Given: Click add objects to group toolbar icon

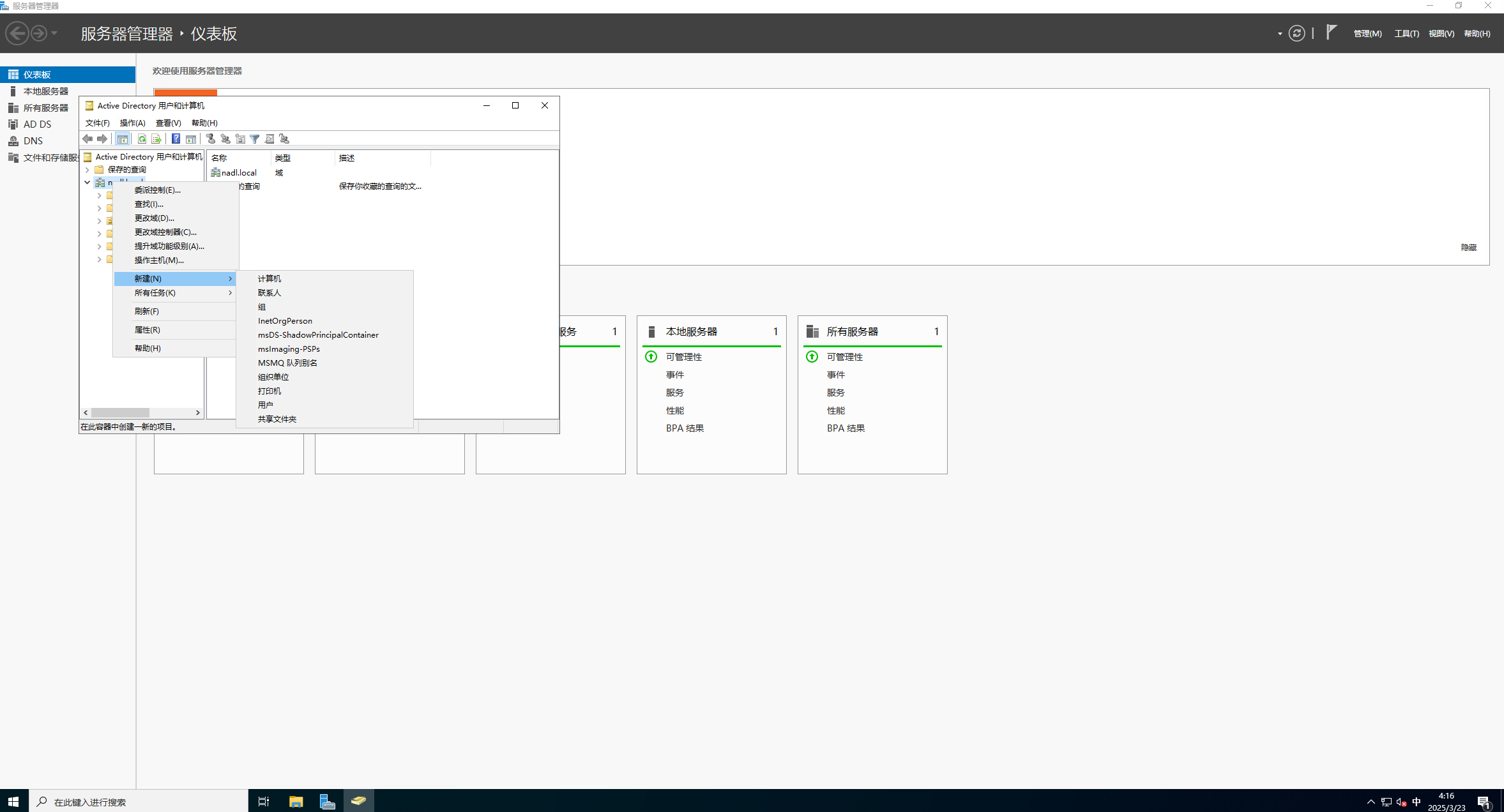Looking at the screenshot, I should point(284,139).
